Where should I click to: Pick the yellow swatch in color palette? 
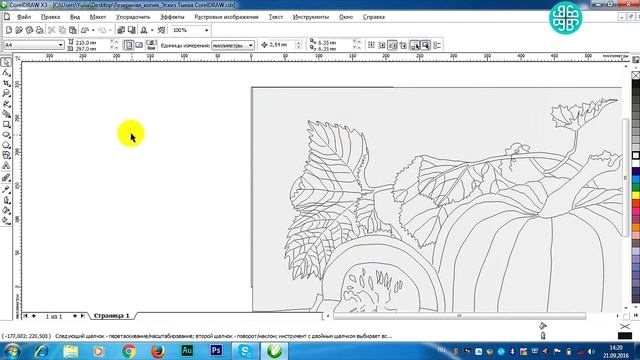(x=636, y=196)
